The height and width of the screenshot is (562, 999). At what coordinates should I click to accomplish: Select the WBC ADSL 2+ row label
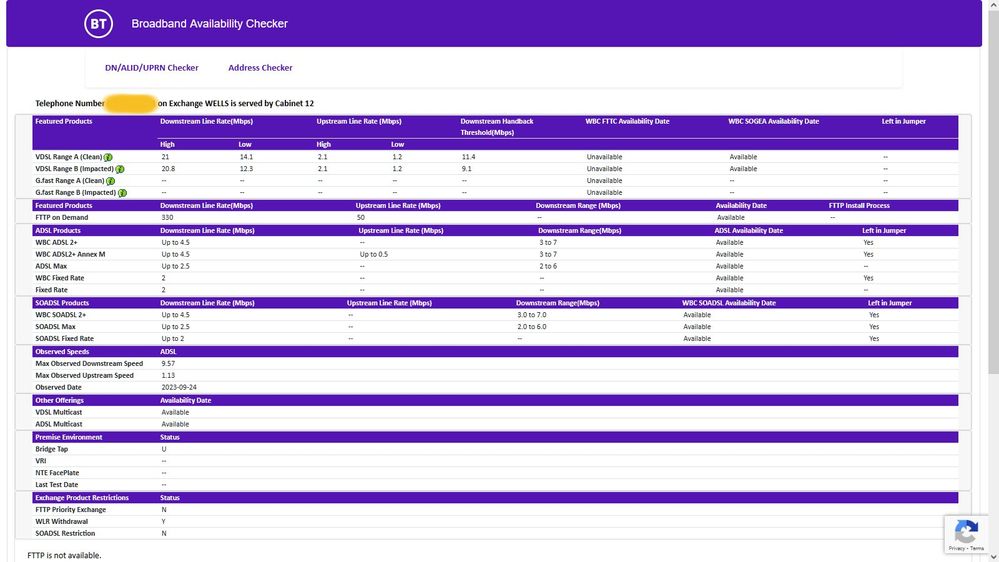coord(56,242)
